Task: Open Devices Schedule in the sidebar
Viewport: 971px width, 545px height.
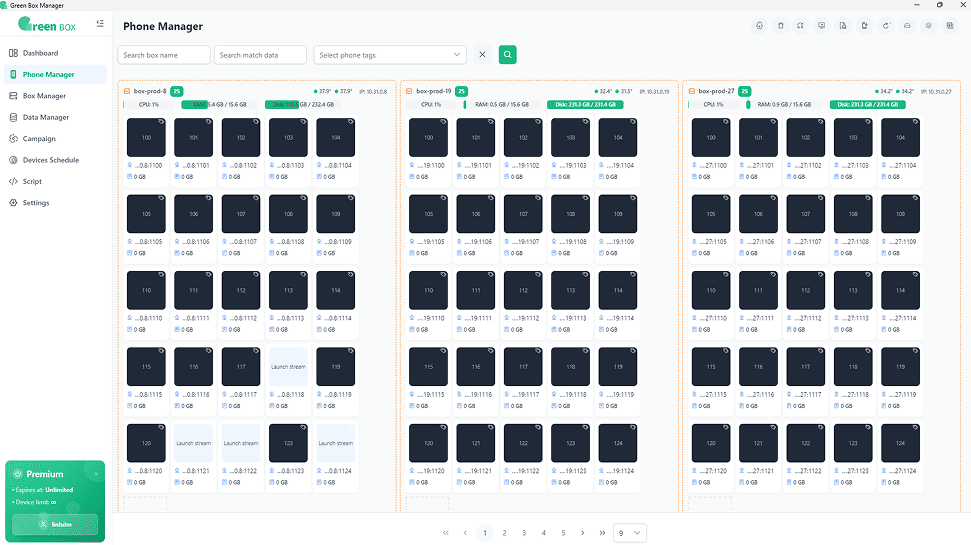Action: coord(55,160)
